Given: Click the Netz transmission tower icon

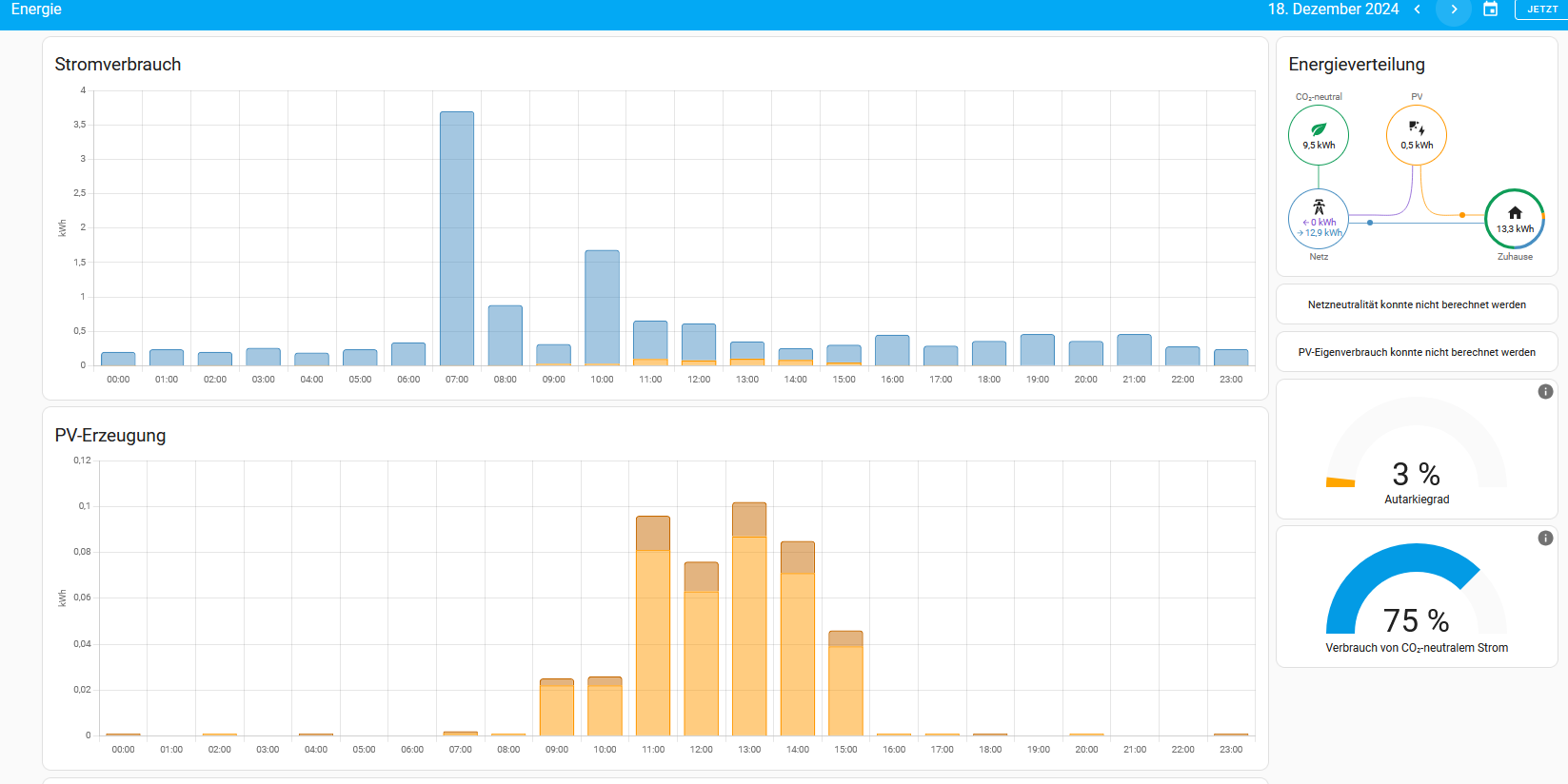Looking at the screenshot, I should [x=1319, y=207].
